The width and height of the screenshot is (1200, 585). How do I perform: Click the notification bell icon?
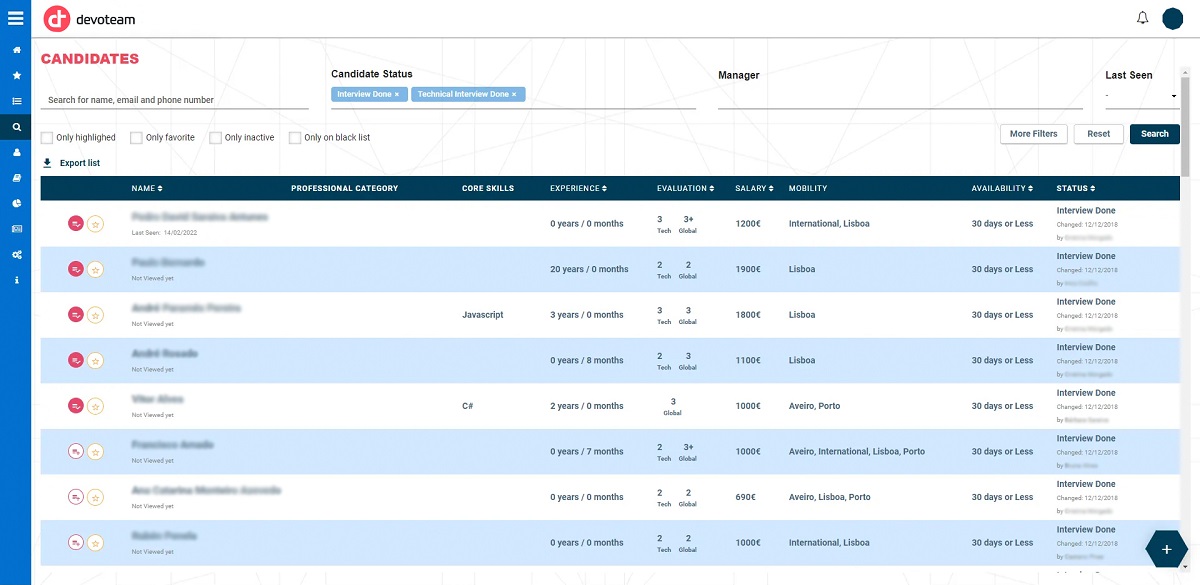1143,18
